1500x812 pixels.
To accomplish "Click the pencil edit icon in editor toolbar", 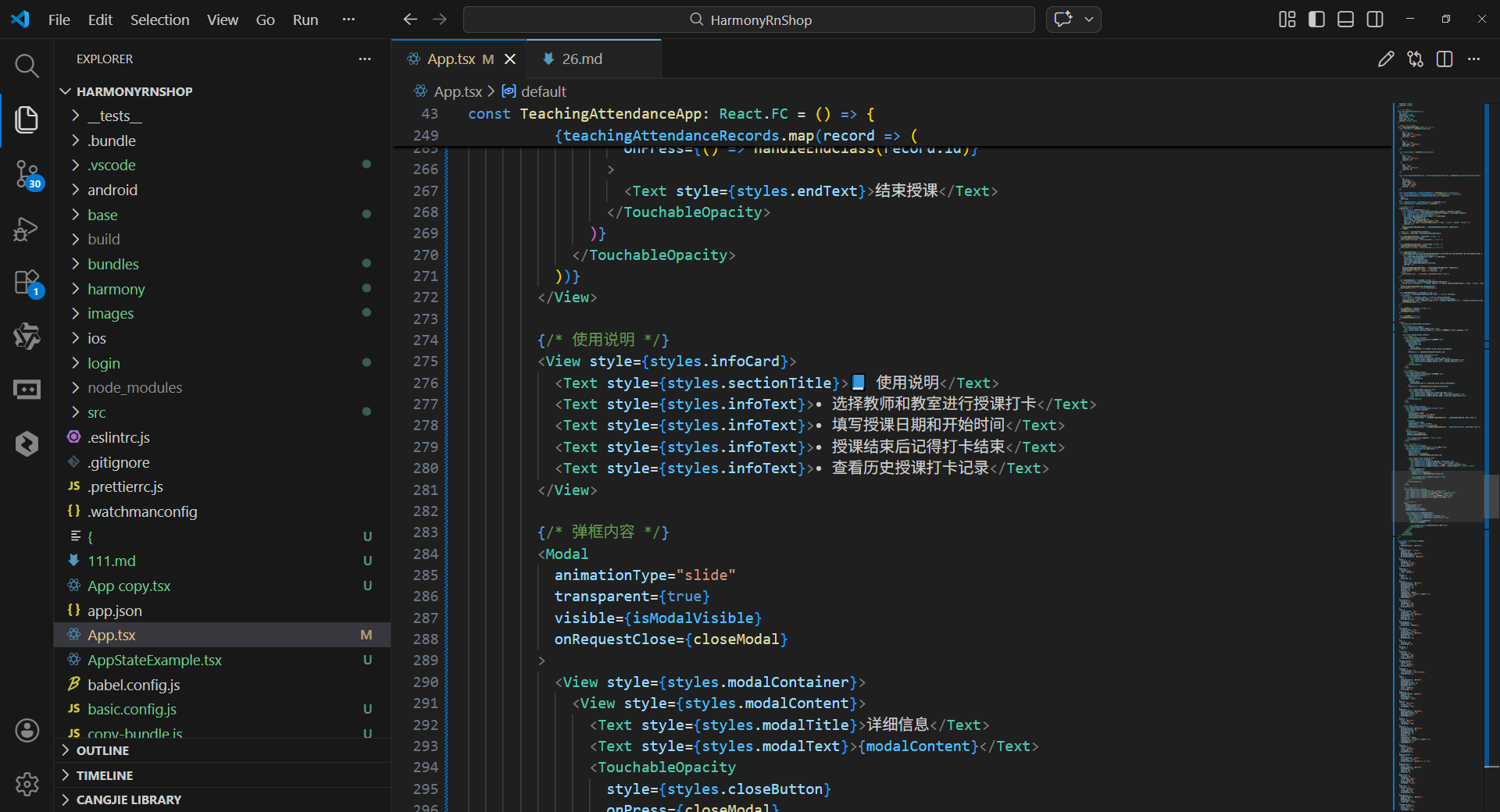I will click(1386, 59).
